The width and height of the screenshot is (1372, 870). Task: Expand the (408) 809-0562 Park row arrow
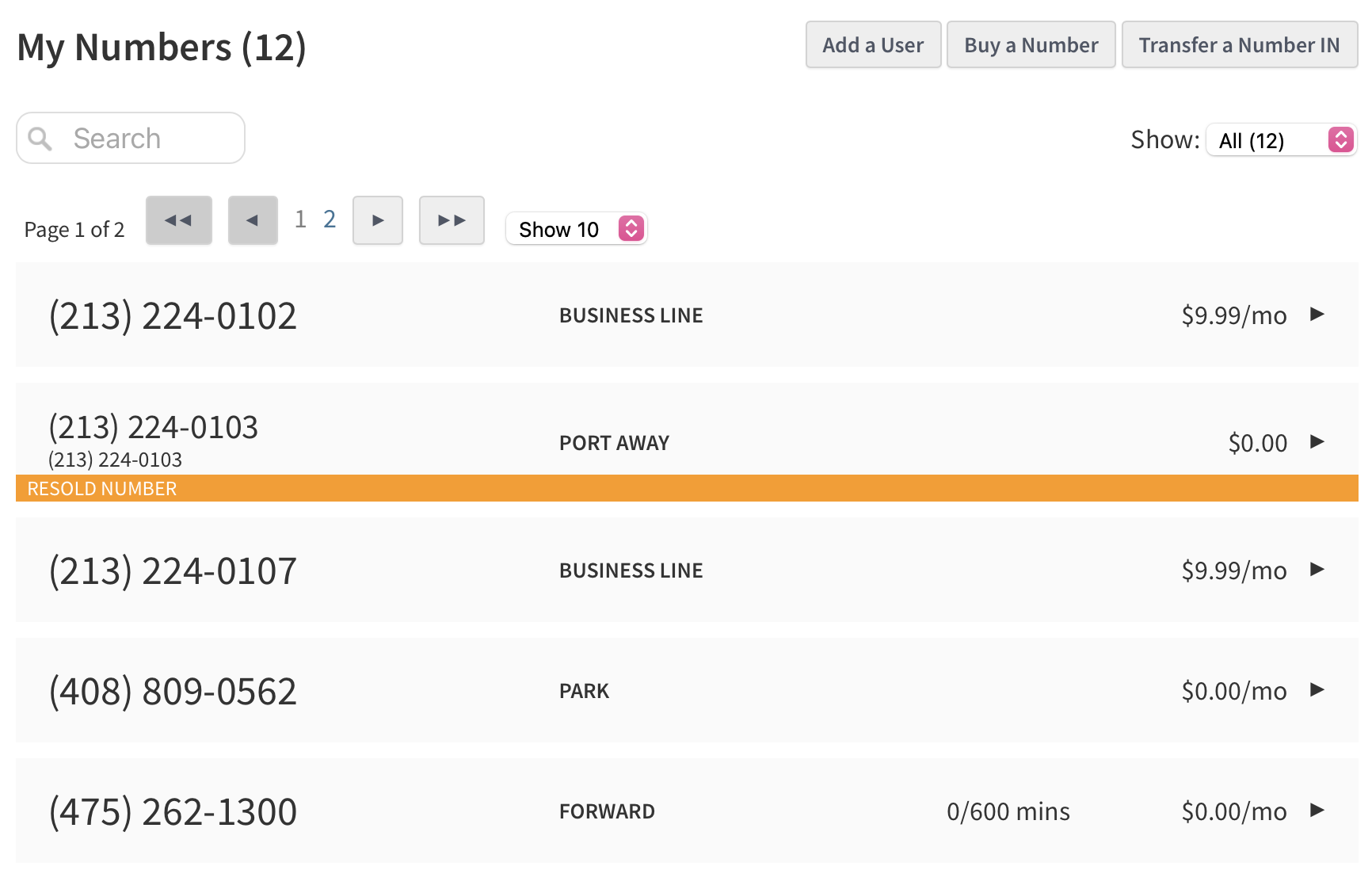coord(1317,690)
